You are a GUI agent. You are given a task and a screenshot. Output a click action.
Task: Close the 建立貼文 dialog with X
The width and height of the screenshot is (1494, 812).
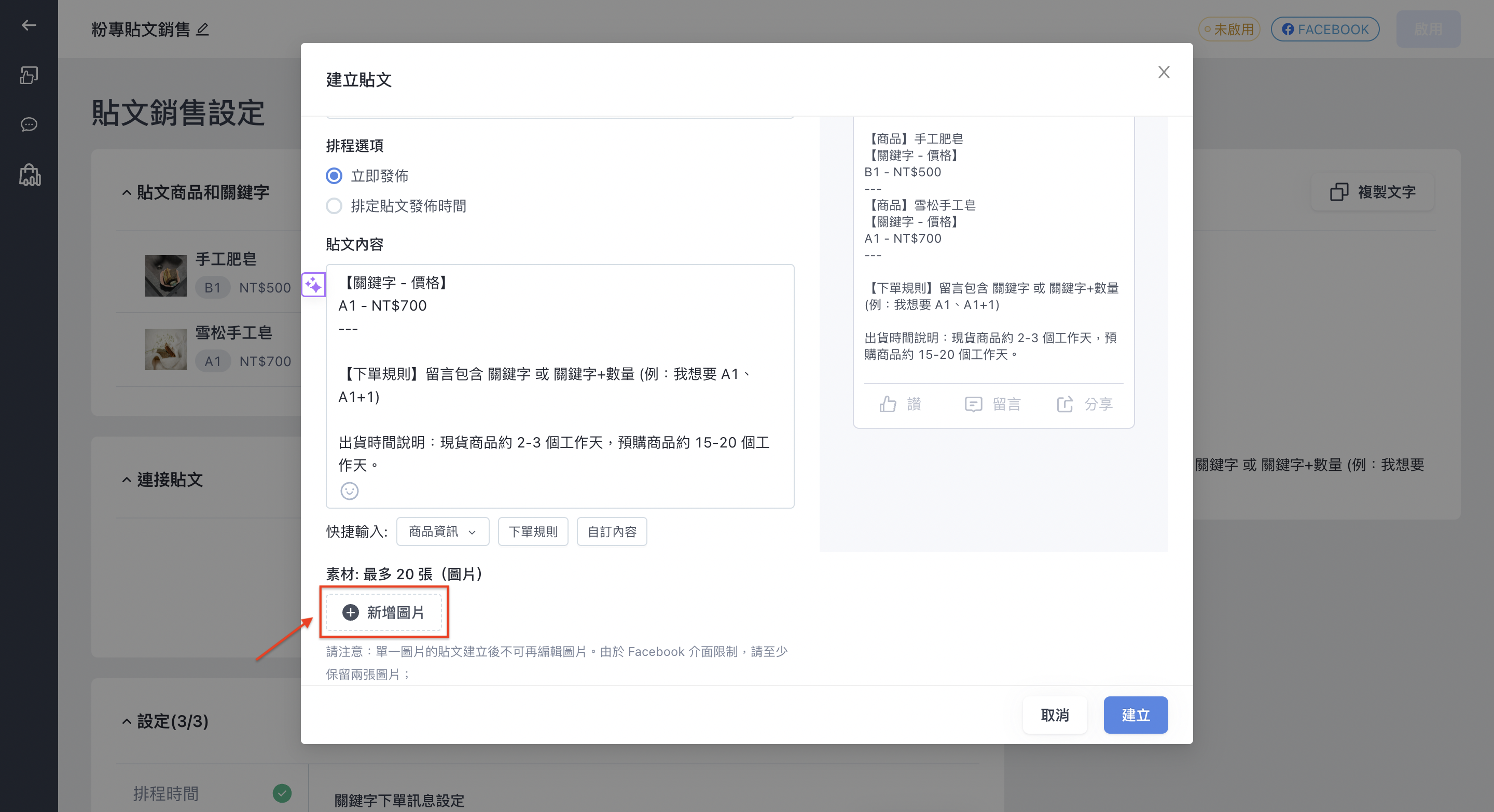point(1164,72)
